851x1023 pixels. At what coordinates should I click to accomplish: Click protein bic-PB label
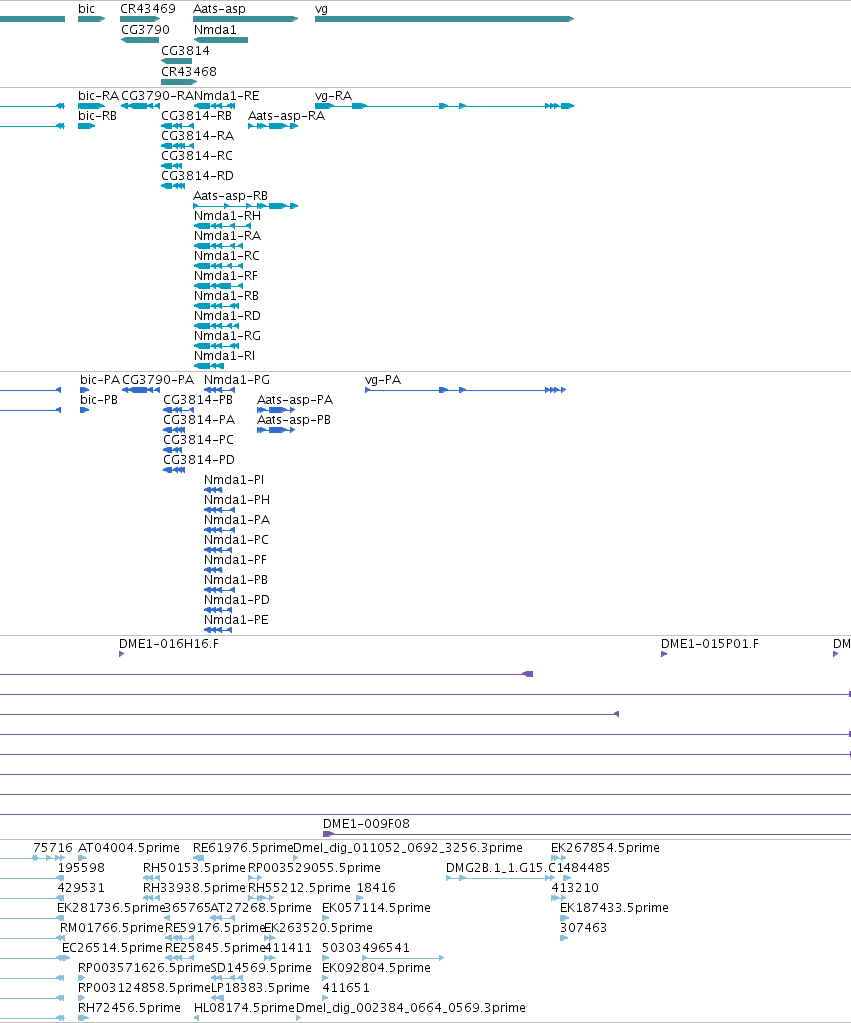99,400
